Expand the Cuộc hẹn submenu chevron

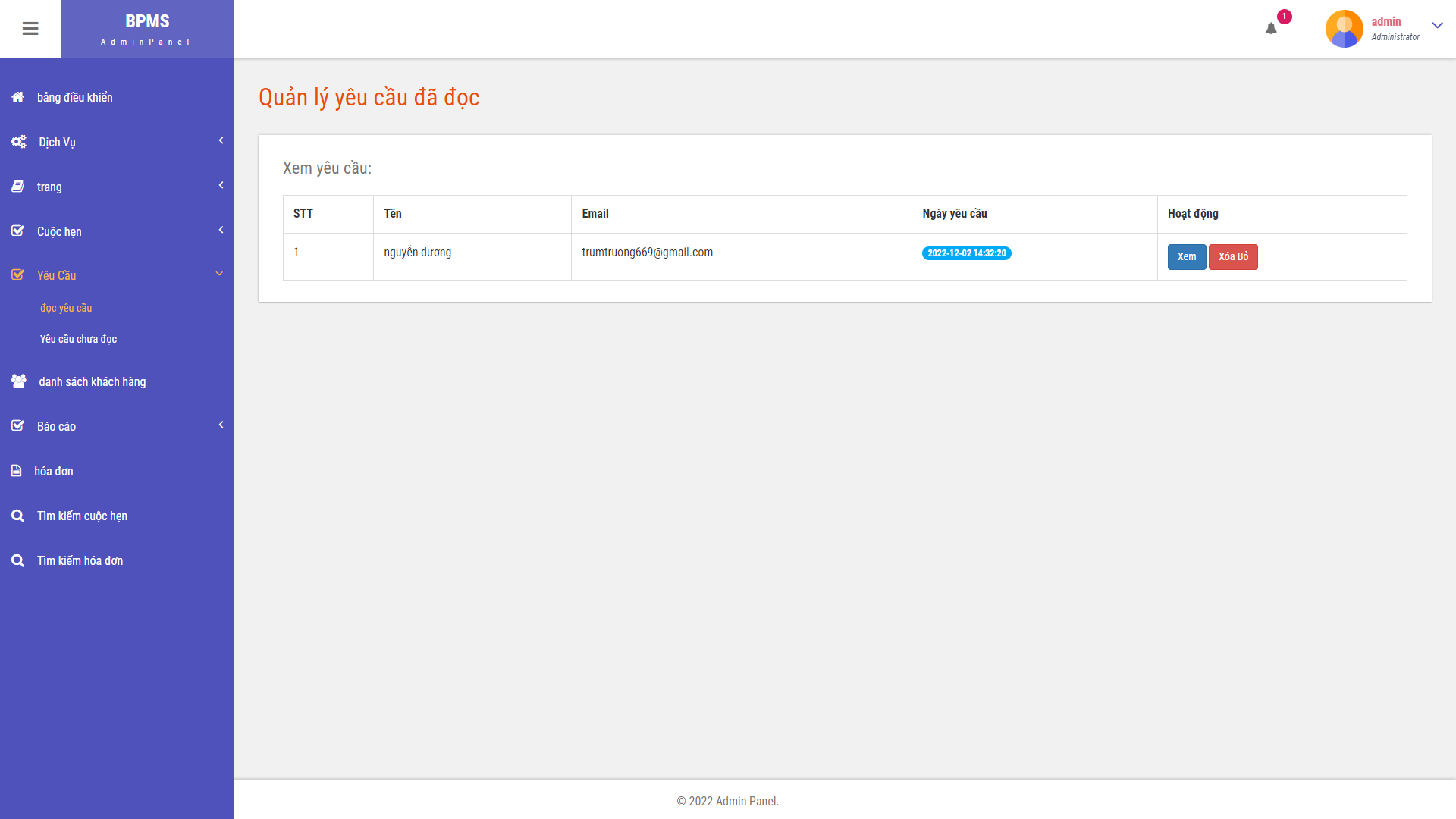221,230
